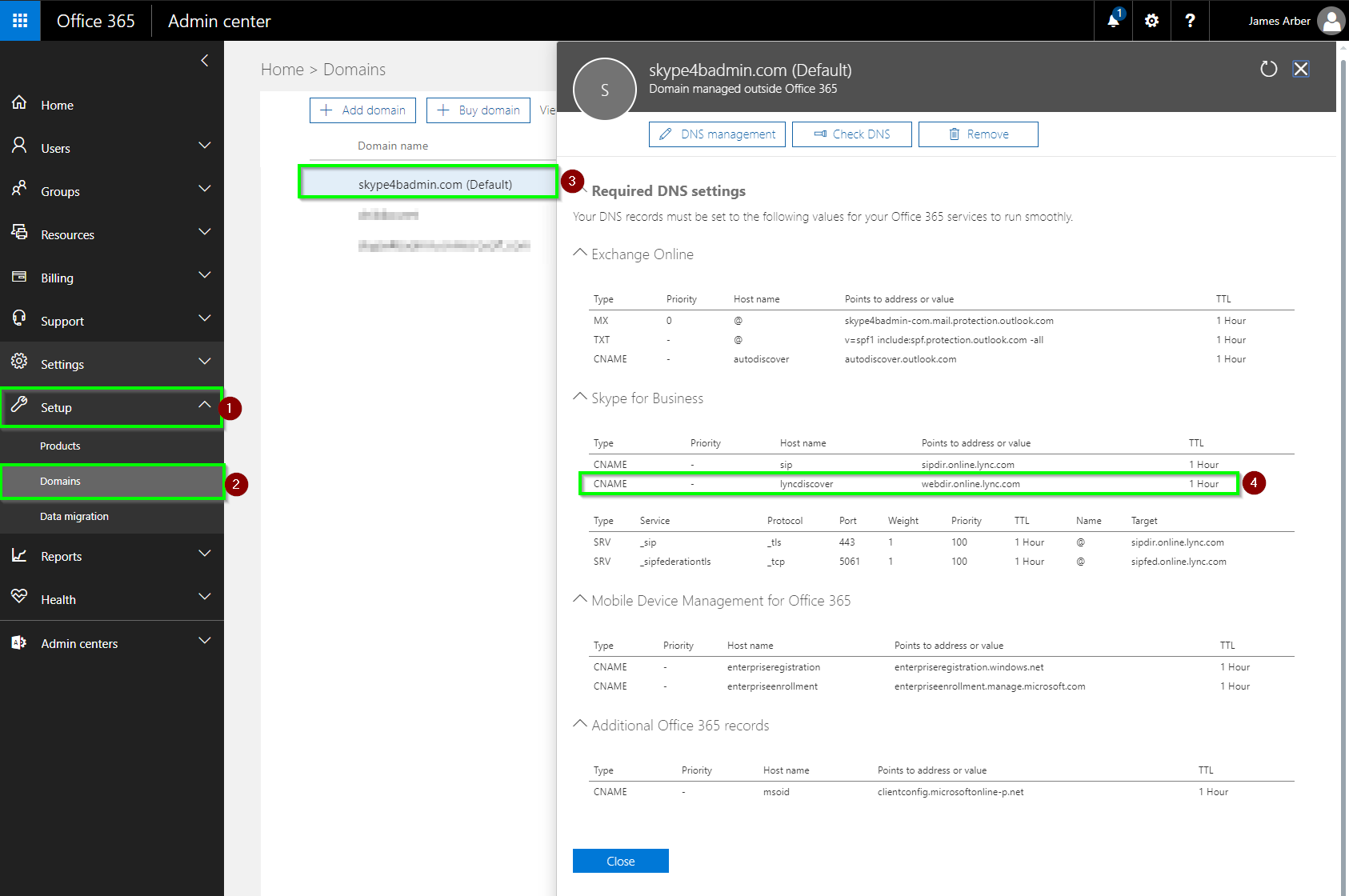Click sipdir.online.lync.com CNAME value
1349x896 pixels.
(x=967, y=465)
